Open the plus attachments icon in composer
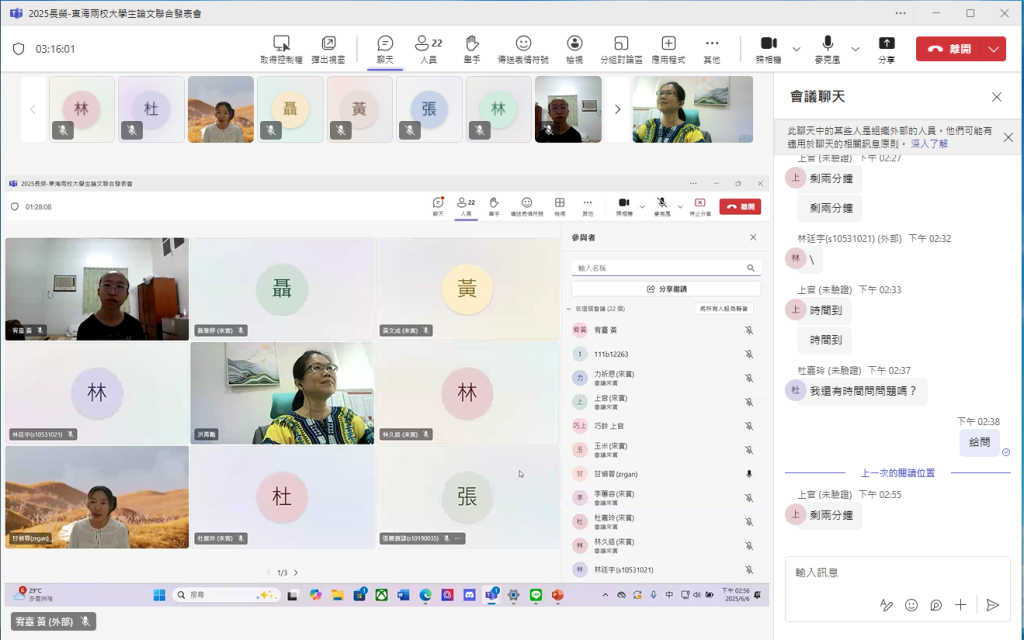Screen dimensions: 1024x640 (961, 605)
